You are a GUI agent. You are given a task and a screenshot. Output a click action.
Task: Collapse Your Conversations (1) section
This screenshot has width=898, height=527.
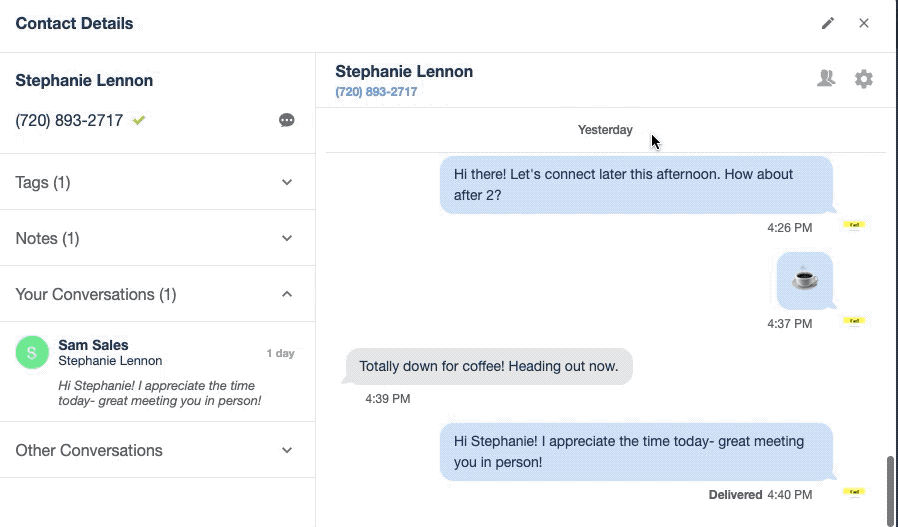[287, 294]
